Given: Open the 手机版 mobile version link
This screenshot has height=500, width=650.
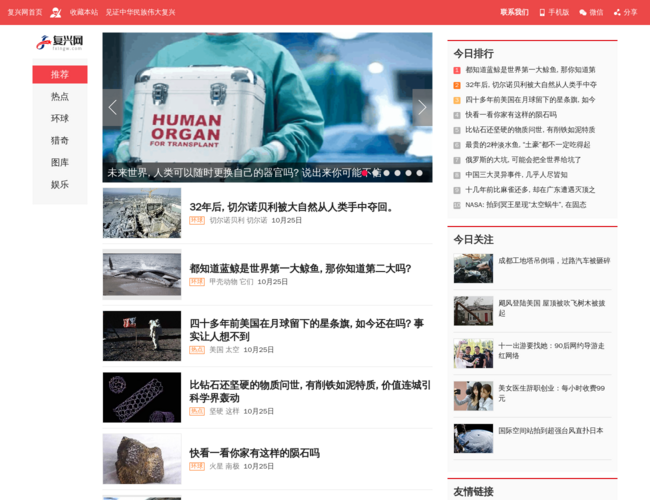Looking at the screenshot, I should pos(554,12).
